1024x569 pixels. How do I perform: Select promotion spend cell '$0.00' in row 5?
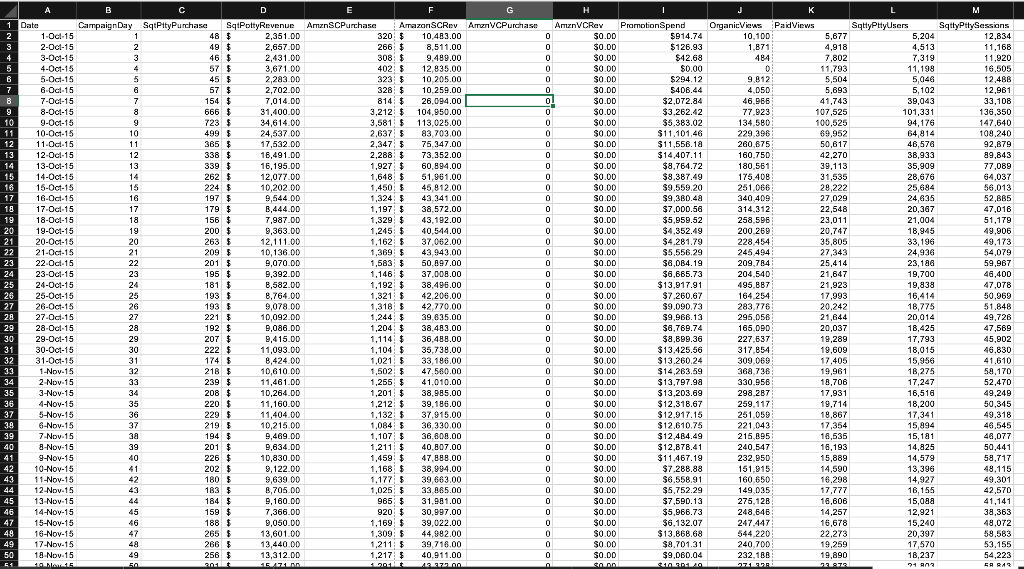point(662,68)
